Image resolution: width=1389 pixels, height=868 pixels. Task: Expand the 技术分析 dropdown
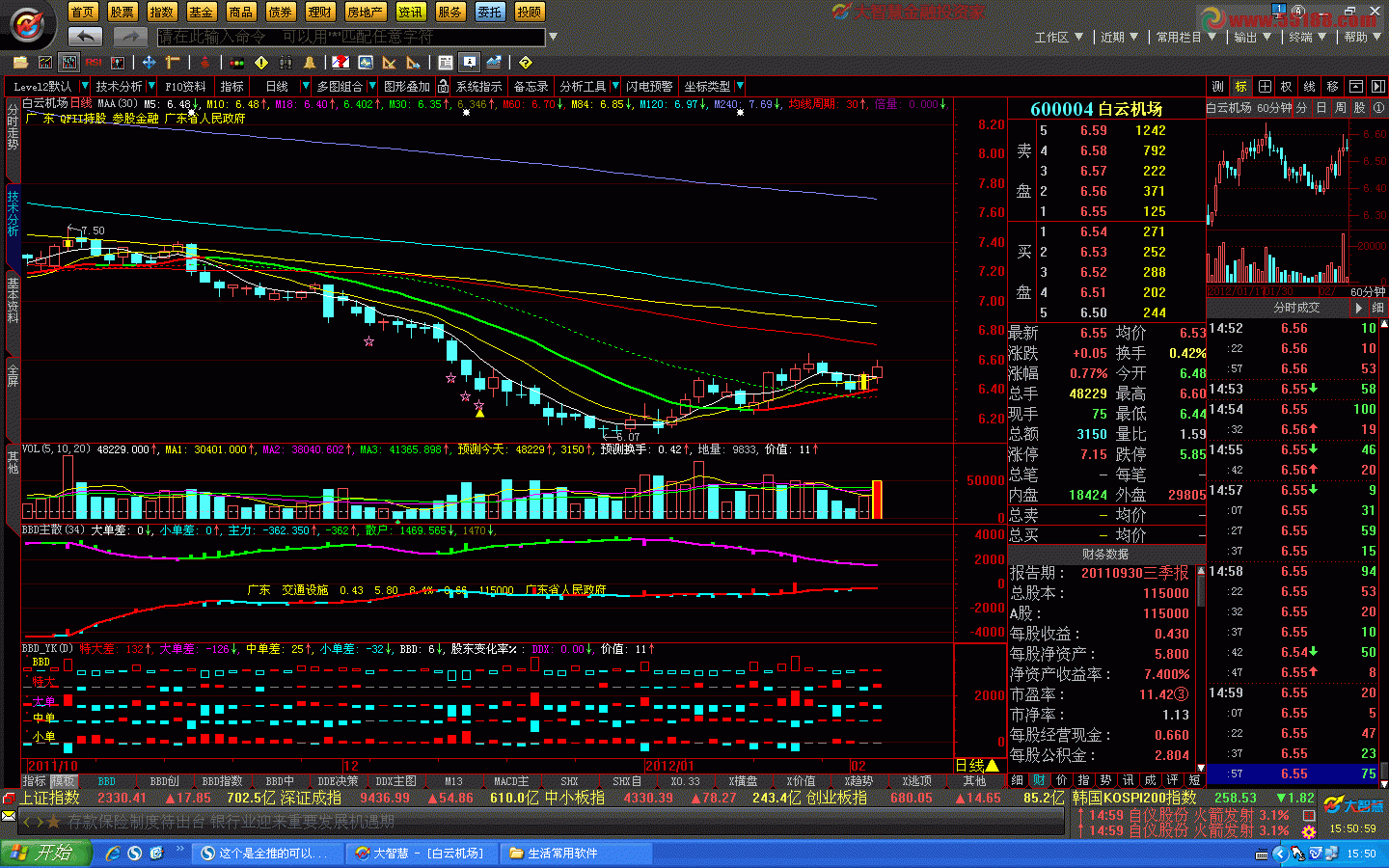coord(150,87)
